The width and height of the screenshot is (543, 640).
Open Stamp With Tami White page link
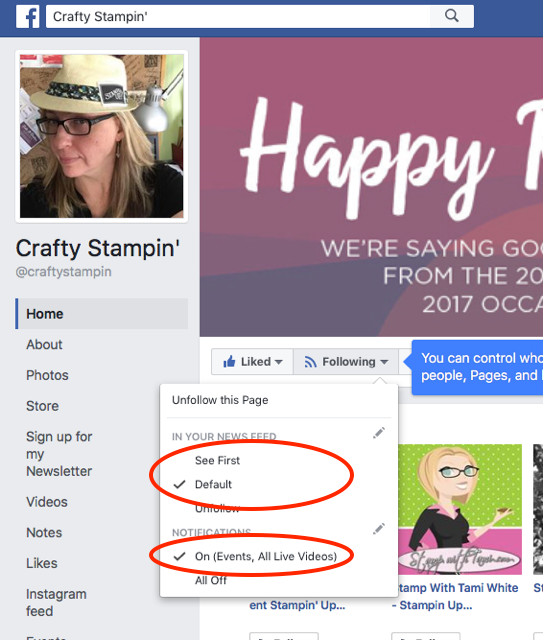[455, 596]
